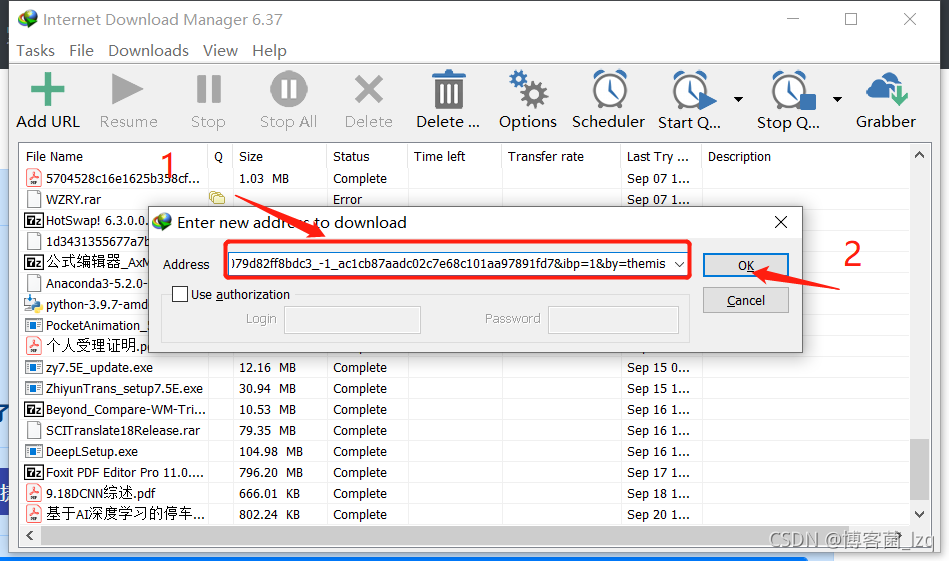Click PDF icon beside 9.18DCNN综述.pdf
The image size is (949, 561).
click(x=33, y=493)
